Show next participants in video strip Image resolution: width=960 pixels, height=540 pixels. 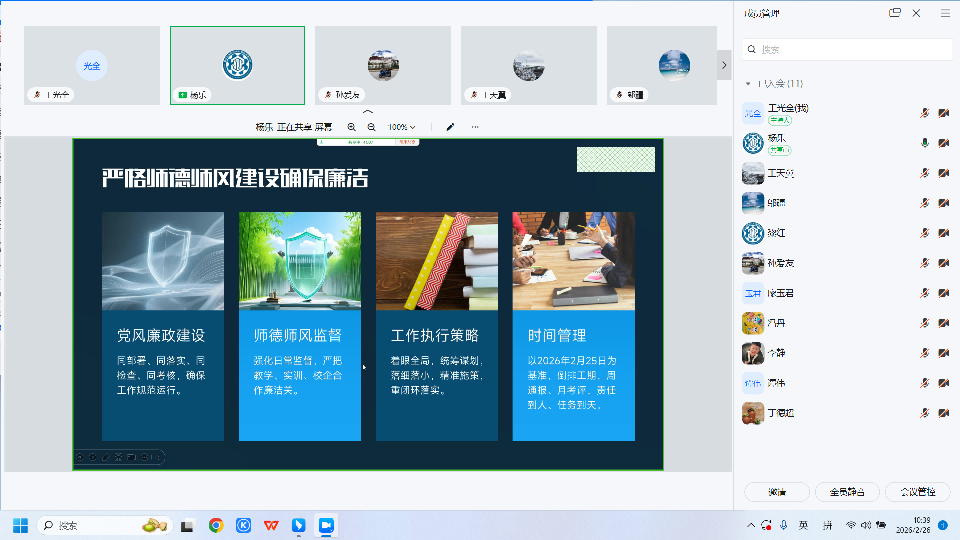[724, 65]
